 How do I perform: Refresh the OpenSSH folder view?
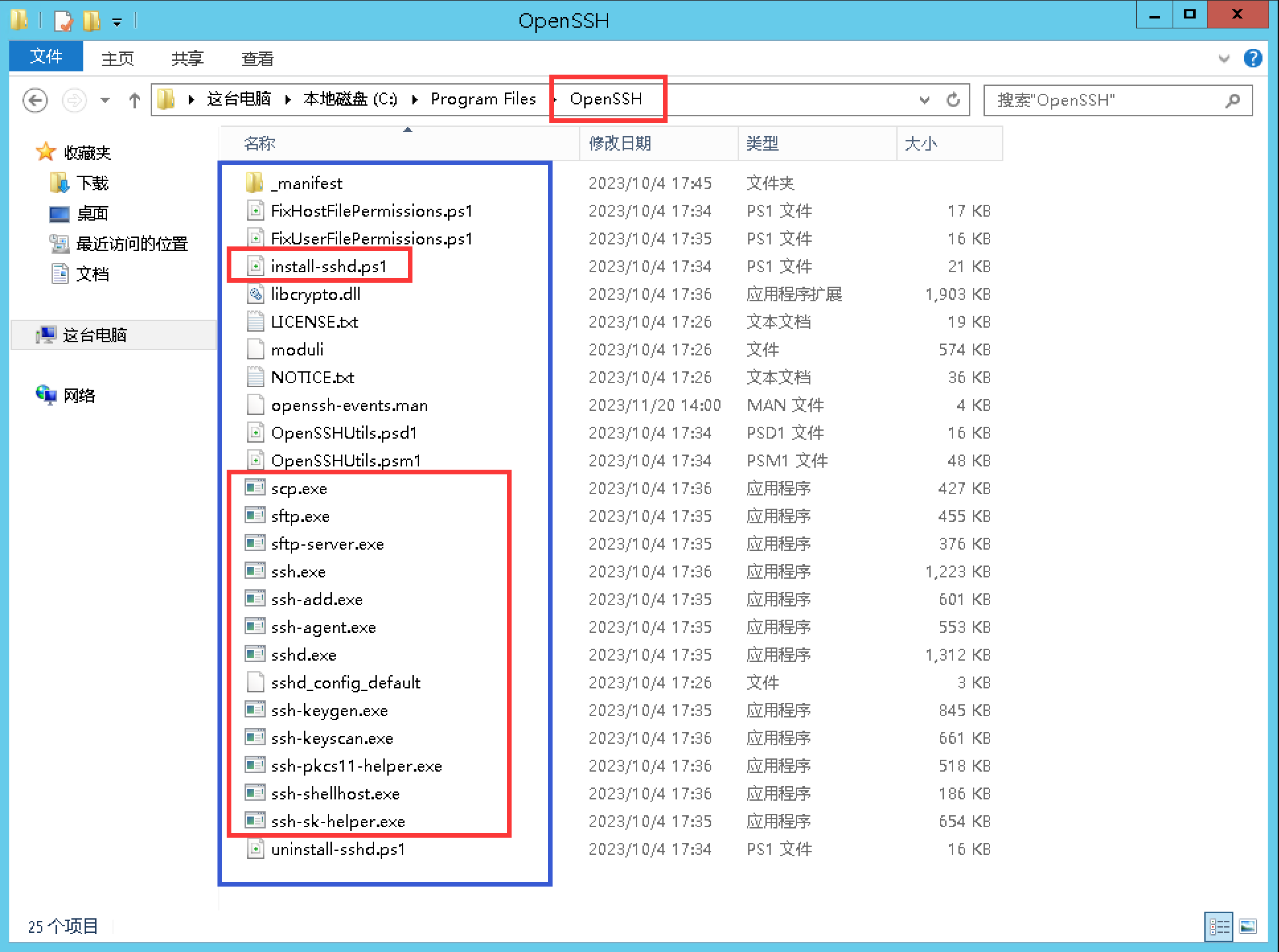952,100
